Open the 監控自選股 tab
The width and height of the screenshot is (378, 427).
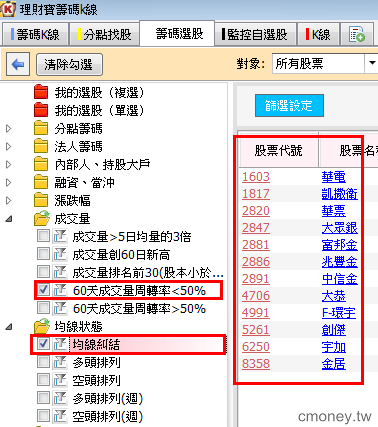click(x=255, y=34)
